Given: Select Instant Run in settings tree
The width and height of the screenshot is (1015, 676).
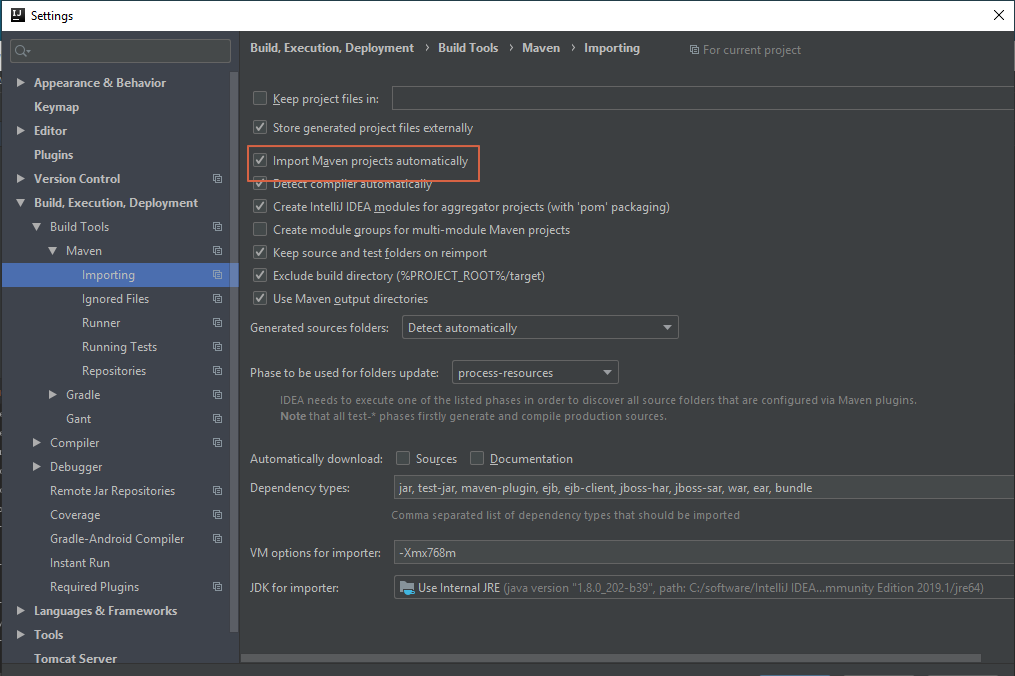Looking at the screenshot, I should 80,563.
